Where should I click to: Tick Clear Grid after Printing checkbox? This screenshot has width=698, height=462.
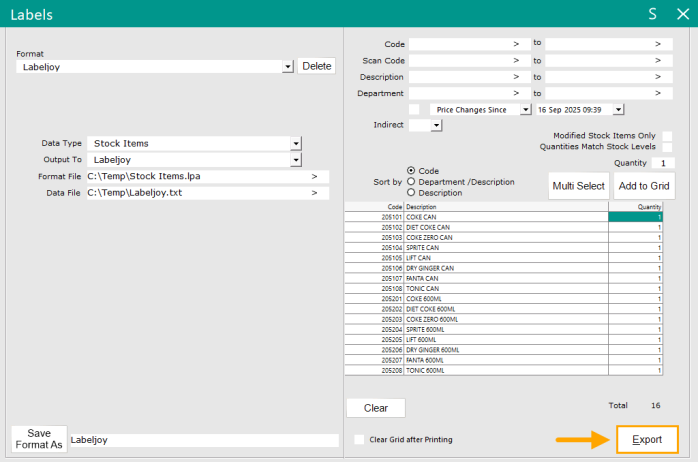[x=360, y=440]
